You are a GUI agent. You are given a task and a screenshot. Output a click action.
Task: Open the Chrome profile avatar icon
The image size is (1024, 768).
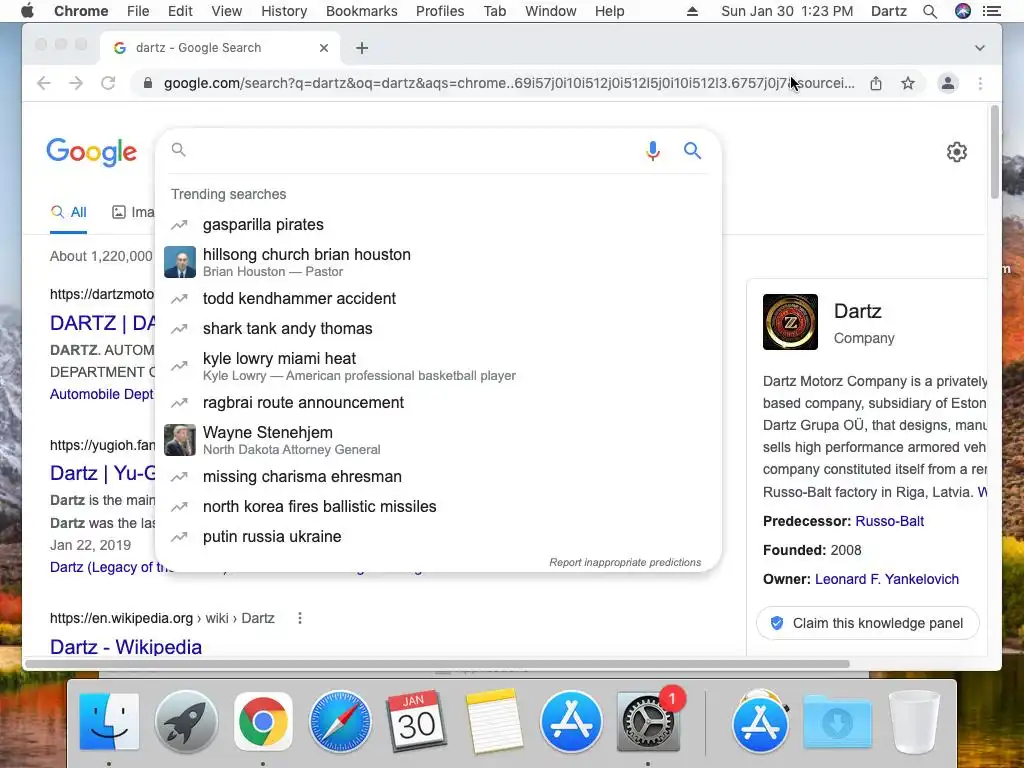tap(948, 83)
